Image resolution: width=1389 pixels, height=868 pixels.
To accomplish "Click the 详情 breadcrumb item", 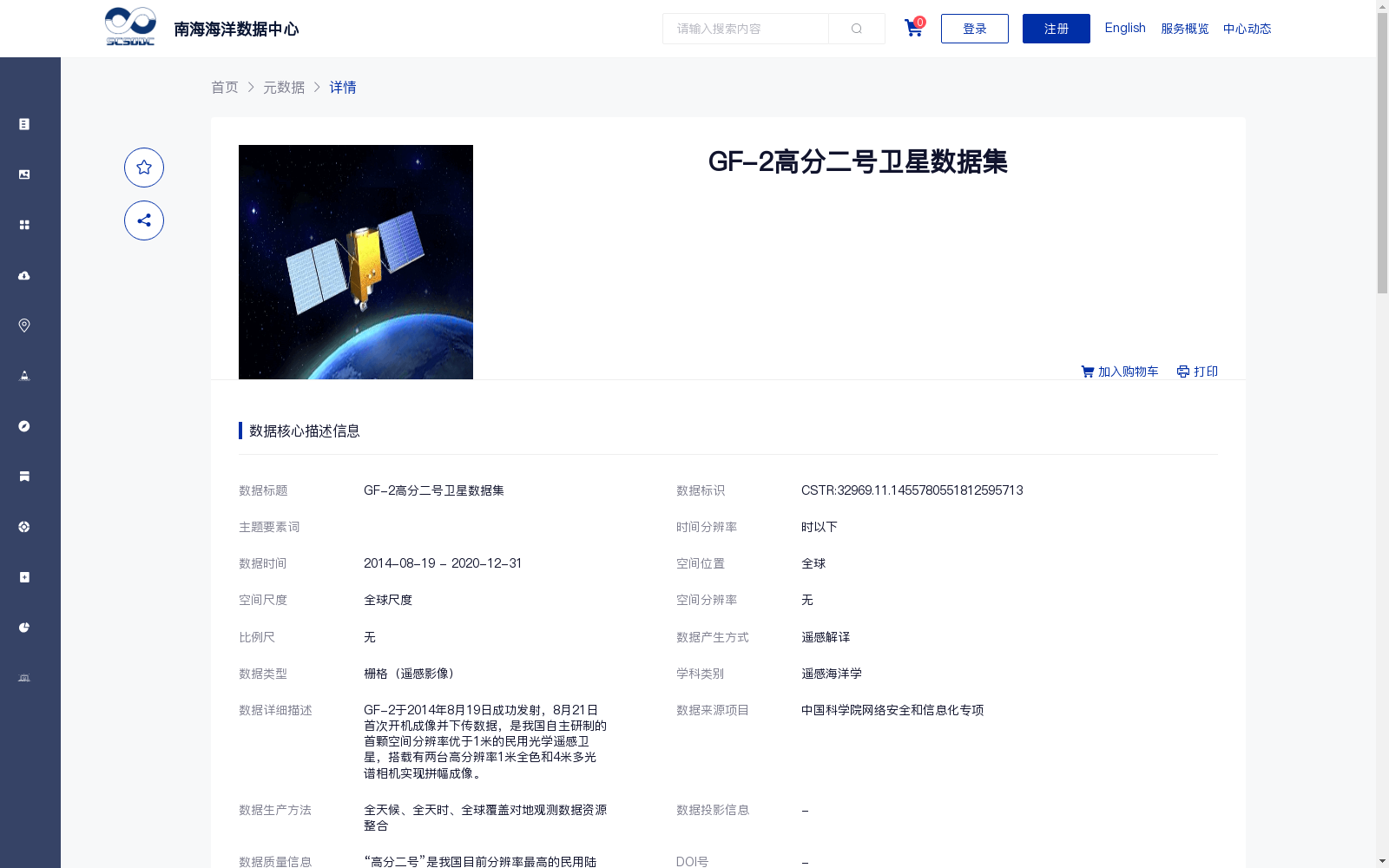I will 343,87.
